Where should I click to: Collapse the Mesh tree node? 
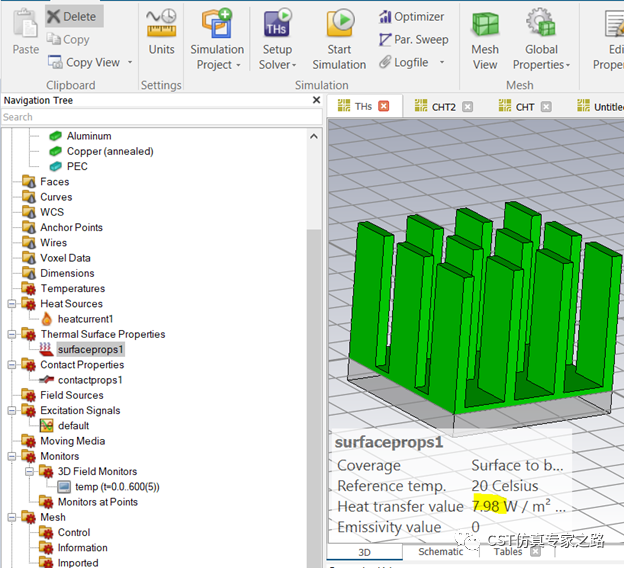pos(12,517)
